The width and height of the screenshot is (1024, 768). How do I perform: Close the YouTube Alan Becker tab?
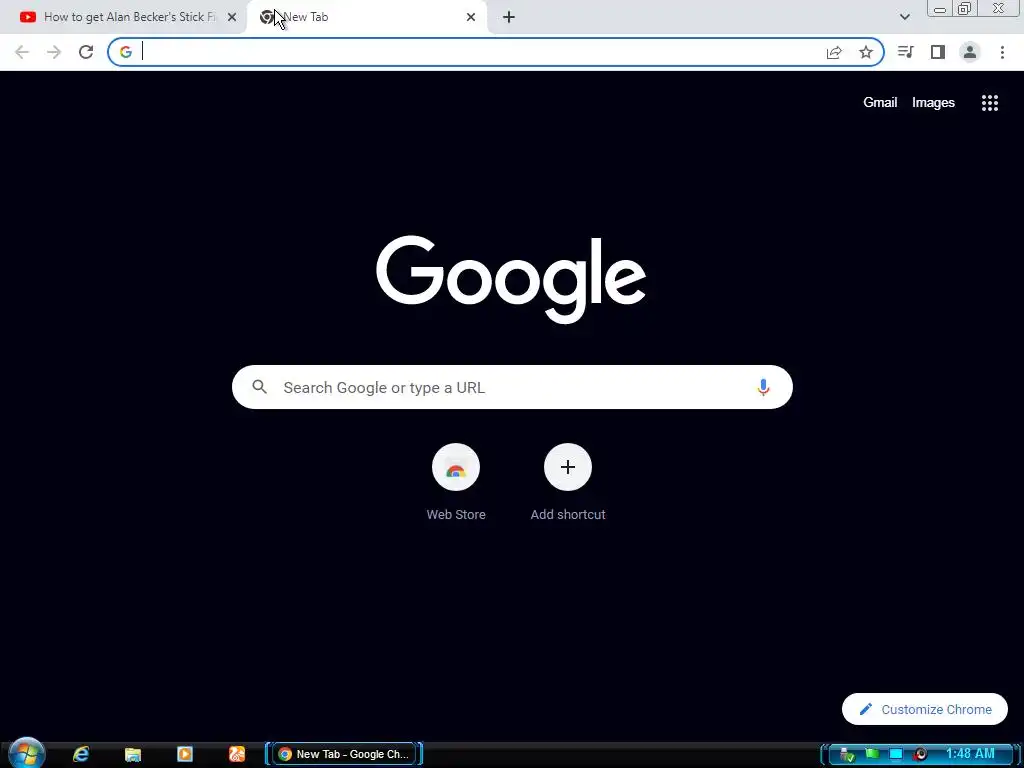tap(232, 18)
